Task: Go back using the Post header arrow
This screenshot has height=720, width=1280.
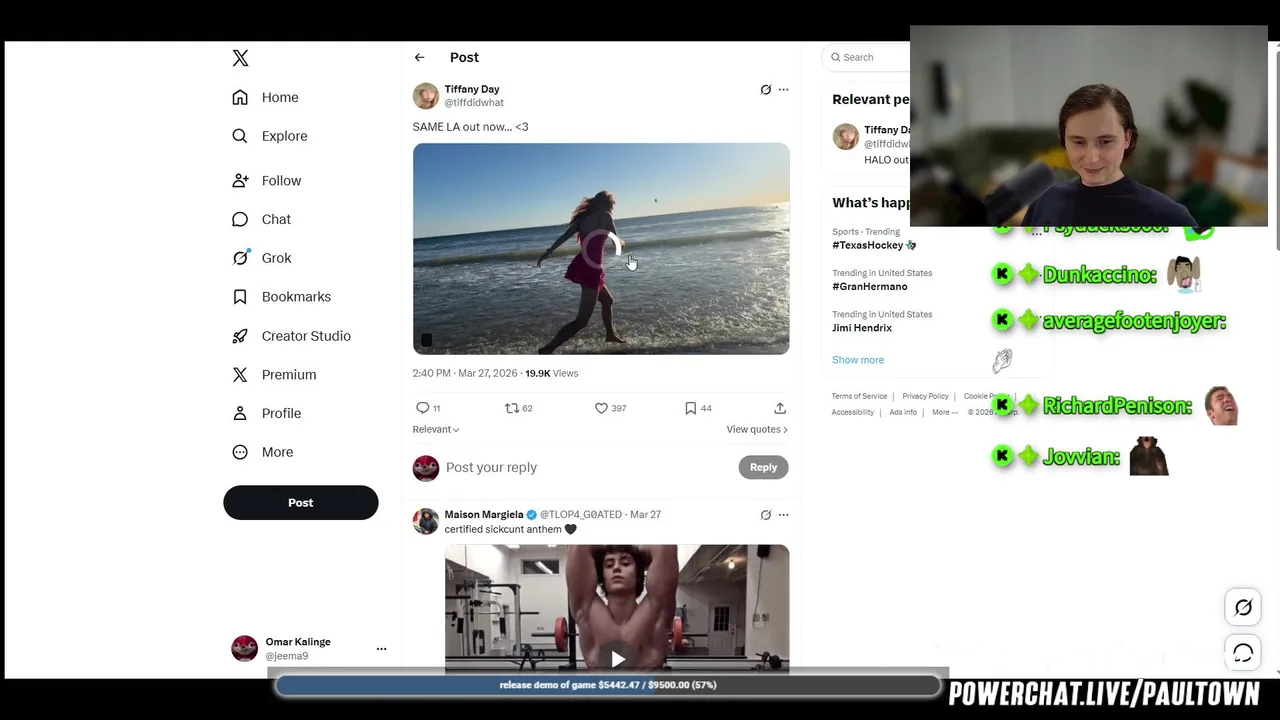Action: coord(419,58)
